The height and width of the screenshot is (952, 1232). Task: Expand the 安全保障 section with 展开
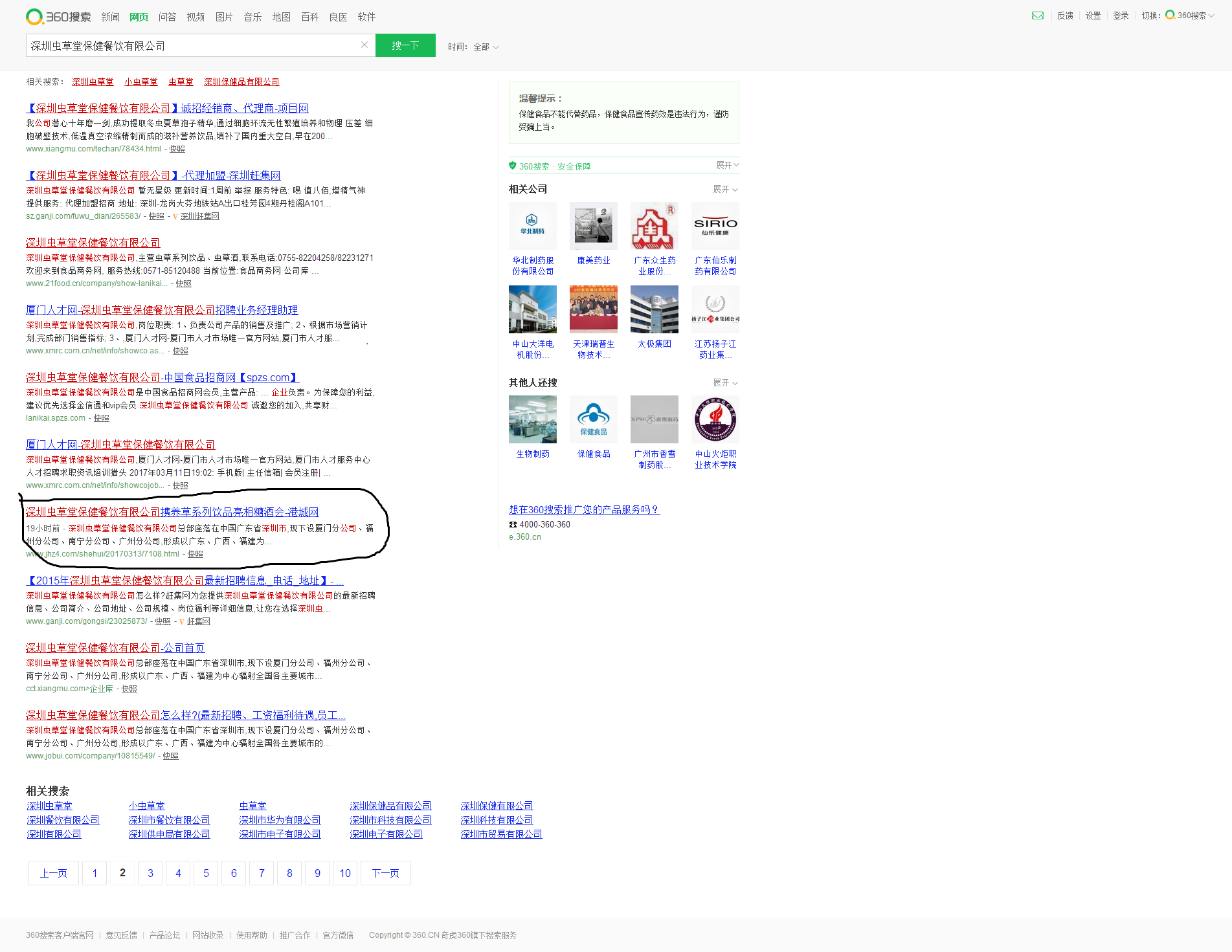coord(727,166)
